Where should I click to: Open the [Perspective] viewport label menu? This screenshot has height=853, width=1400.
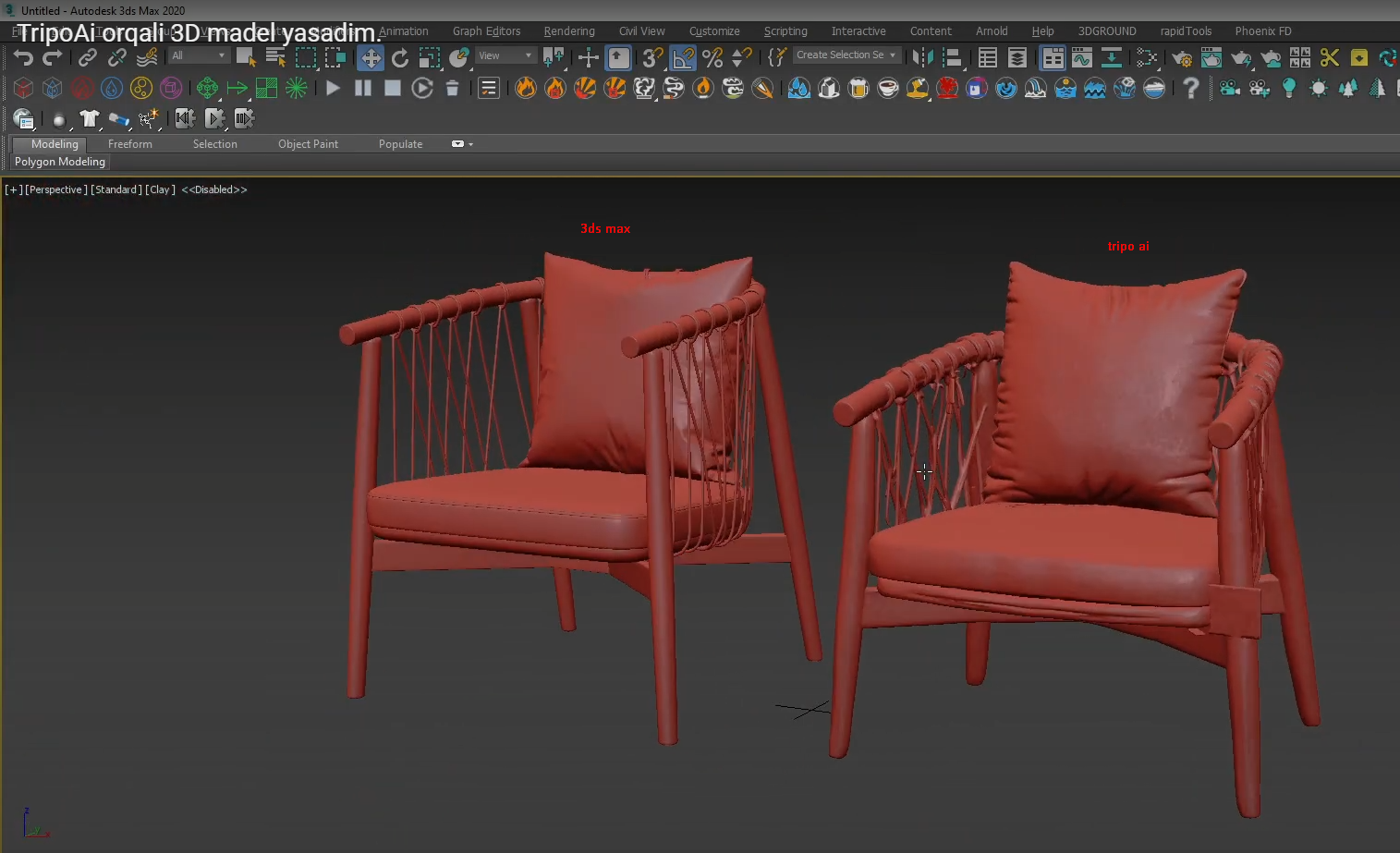click(x=56, y=189)
